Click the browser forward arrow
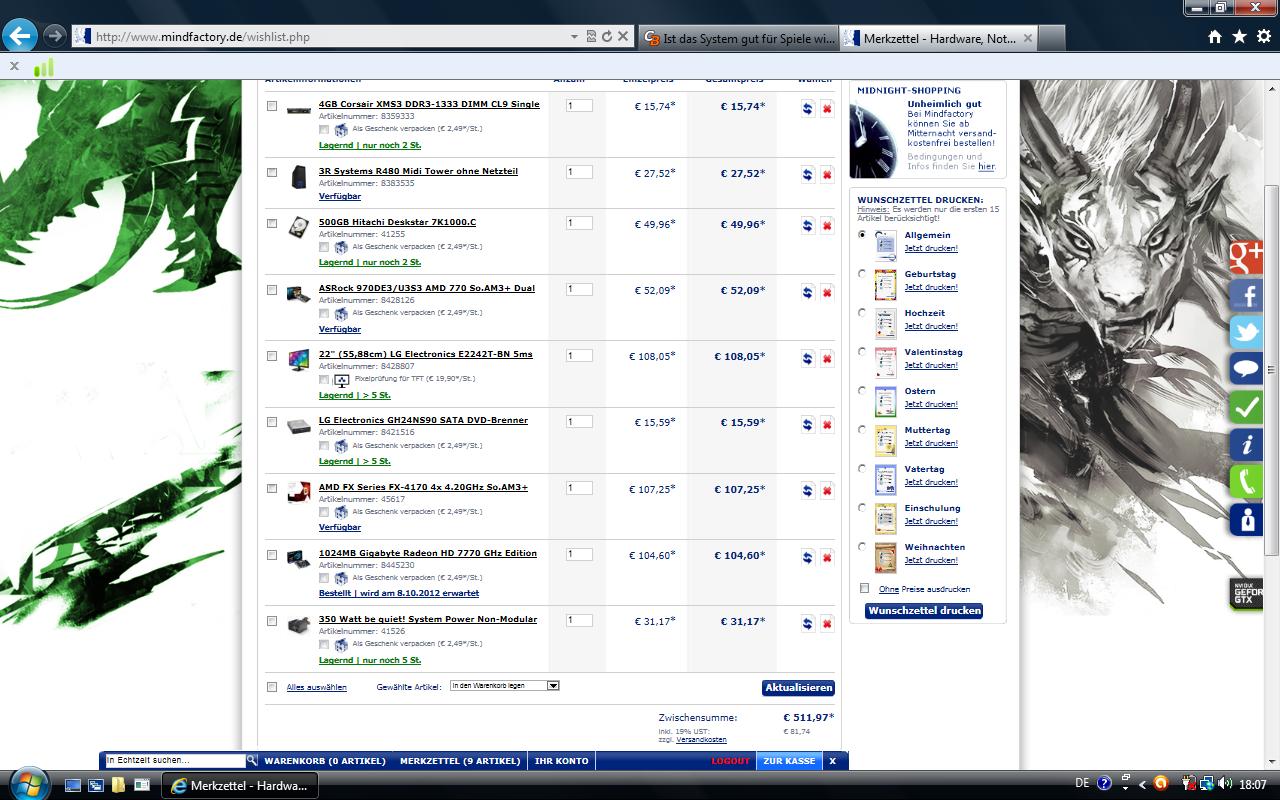1280x800 pixels. click(54, 36)
